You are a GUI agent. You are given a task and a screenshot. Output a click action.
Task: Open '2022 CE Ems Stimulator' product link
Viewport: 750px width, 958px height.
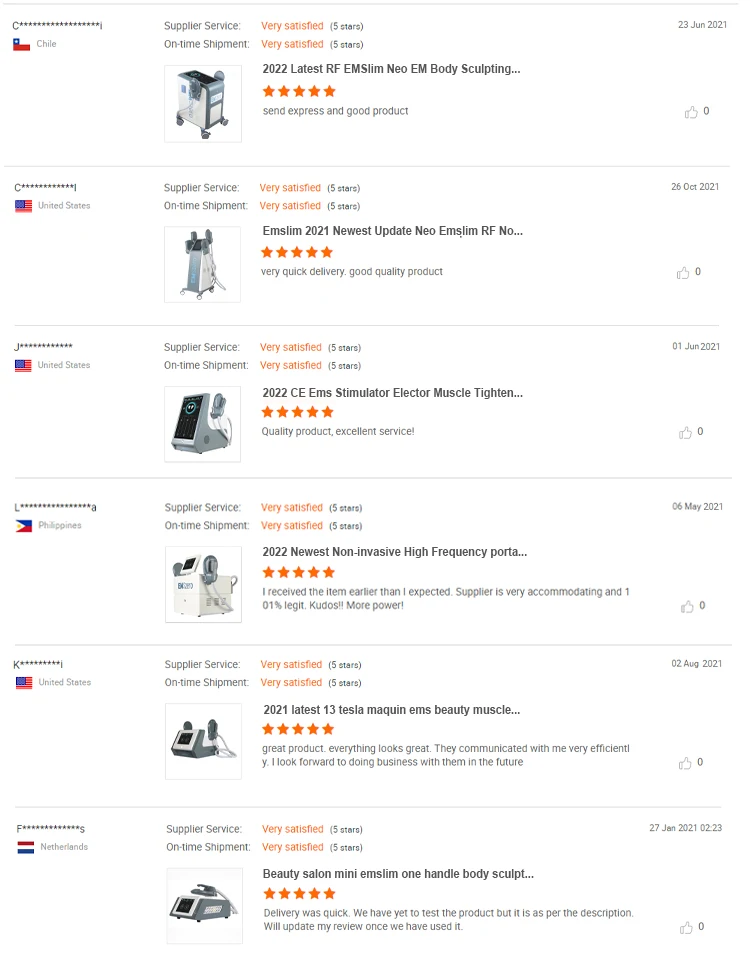tap(391, 393)
